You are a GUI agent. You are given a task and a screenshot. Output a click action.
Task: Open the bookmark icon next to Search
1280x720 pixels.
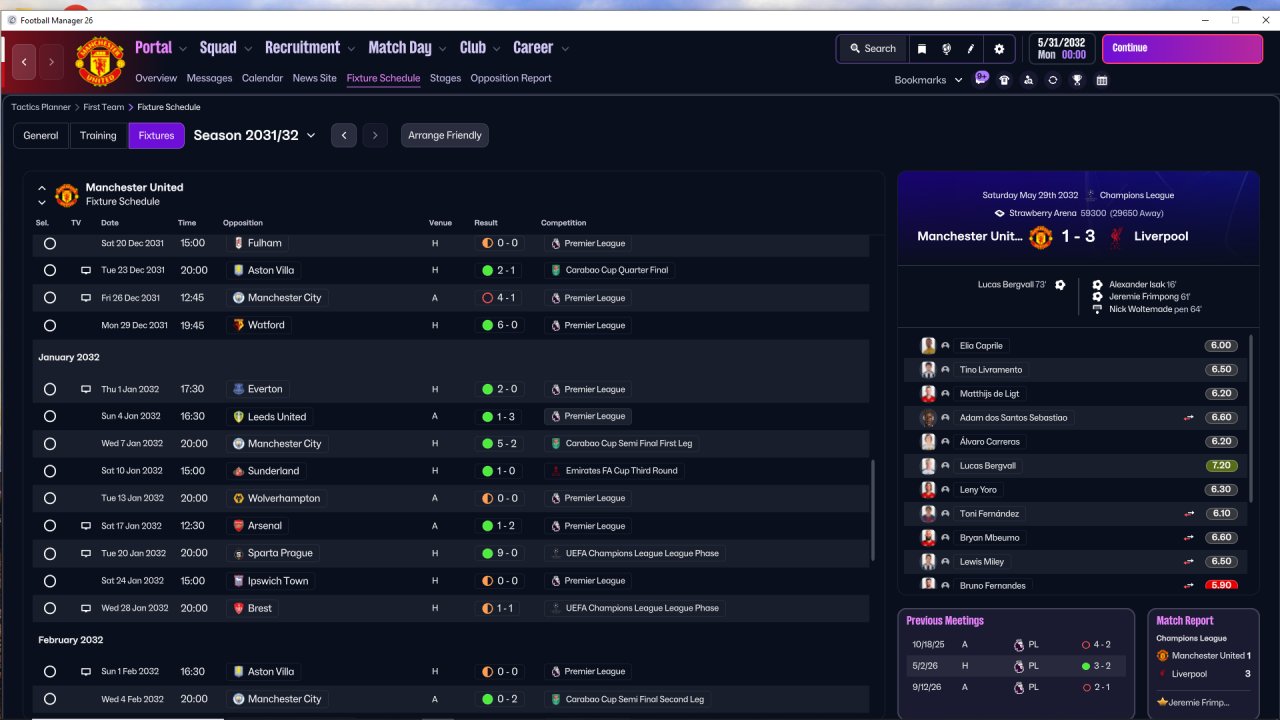coord(922,48)
